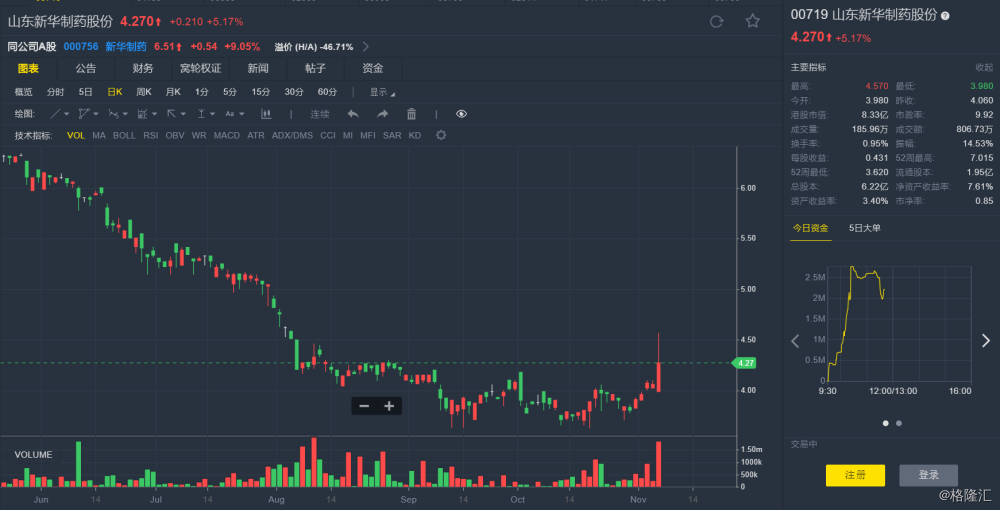Open technical indicator settings gear
The image size is (1000, 510).
[440, 135]
